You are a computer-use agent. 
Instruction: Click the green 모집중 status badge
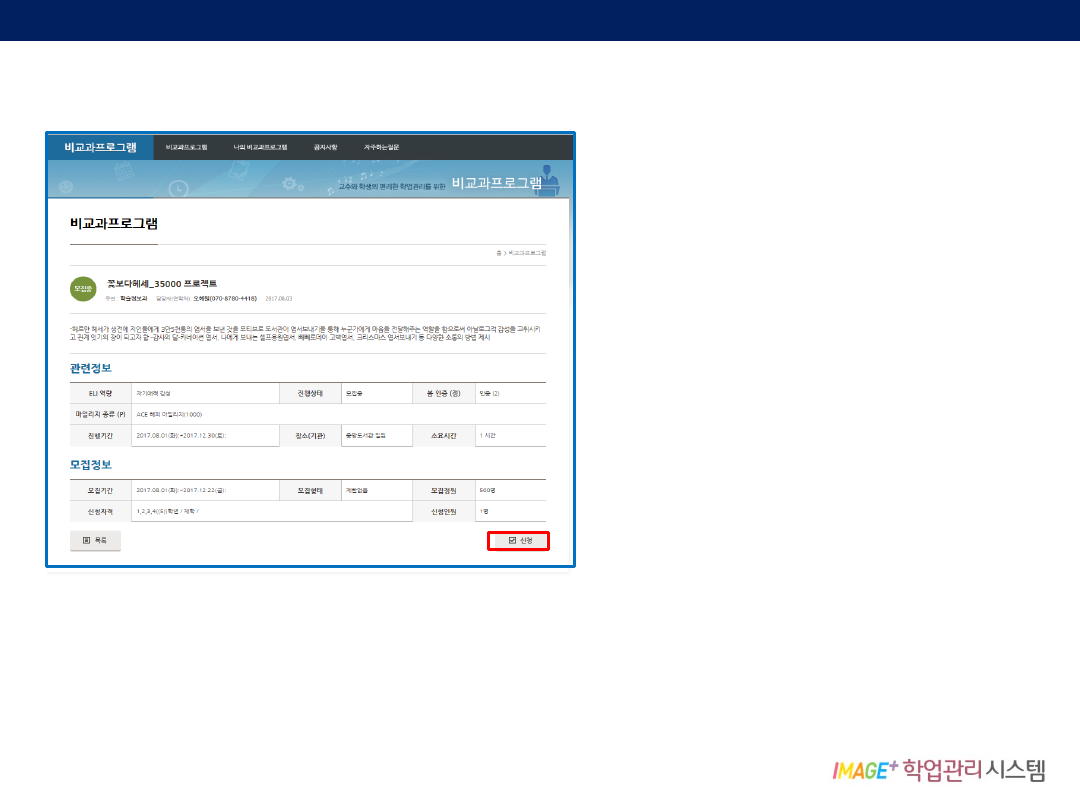coord(83,289)
